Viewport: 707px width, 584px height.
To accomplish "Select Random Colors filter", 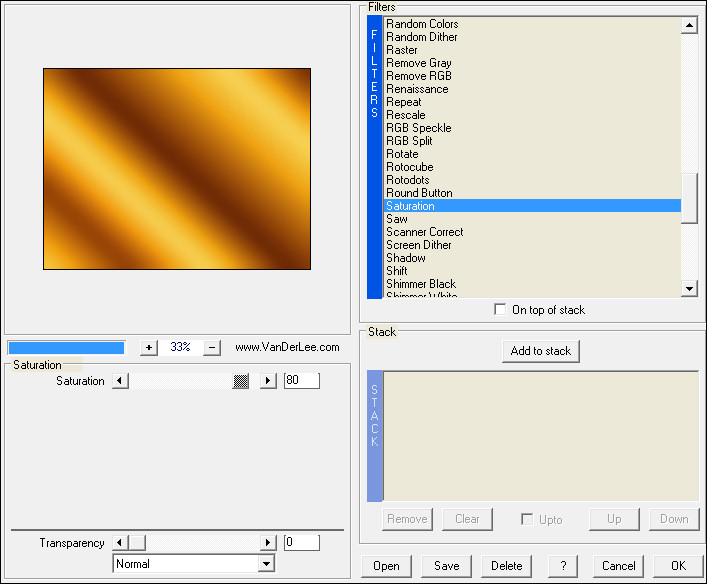I will [533, 24].
